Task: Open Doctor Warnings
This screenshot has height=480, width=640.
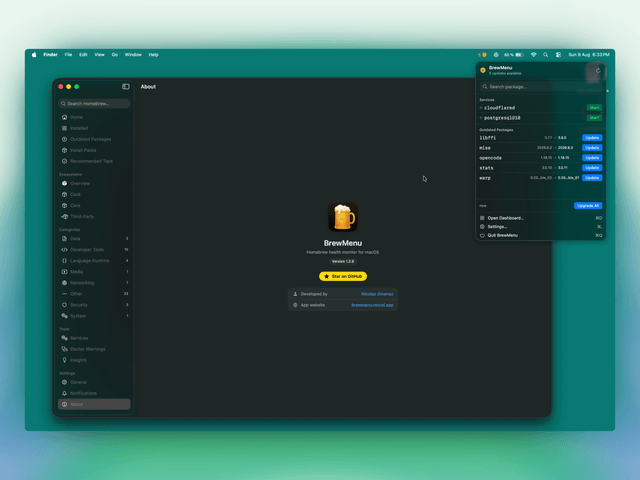Action: pos(94,349)
